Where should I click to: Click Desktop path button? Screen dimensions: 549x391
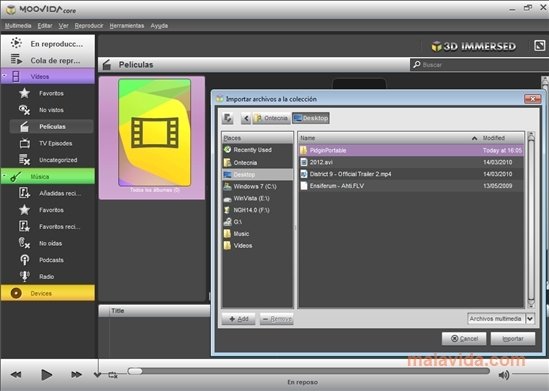311,118
